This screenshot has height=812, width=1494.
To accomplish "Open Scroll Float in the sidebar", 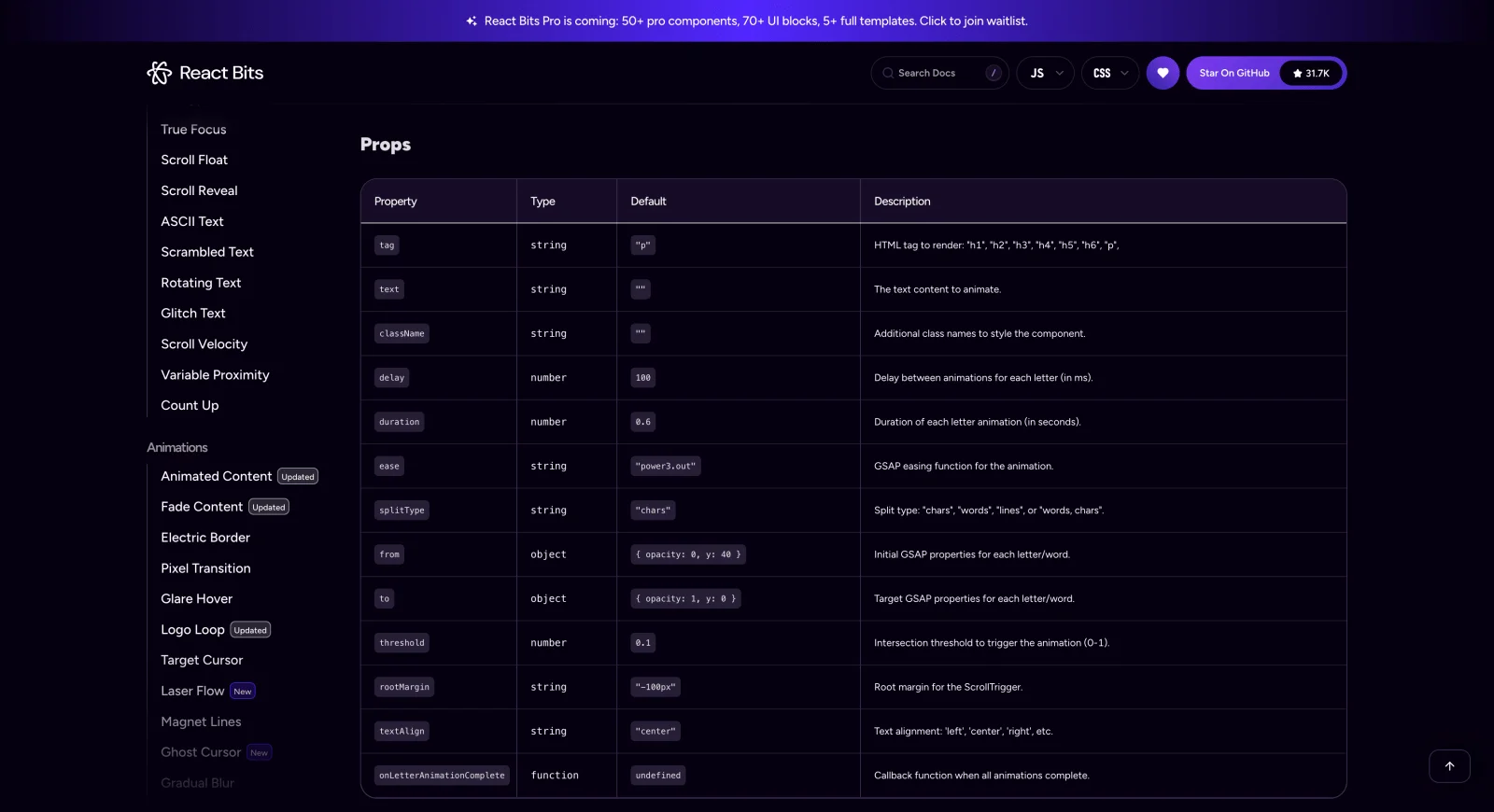I will [x=194, y=160].
